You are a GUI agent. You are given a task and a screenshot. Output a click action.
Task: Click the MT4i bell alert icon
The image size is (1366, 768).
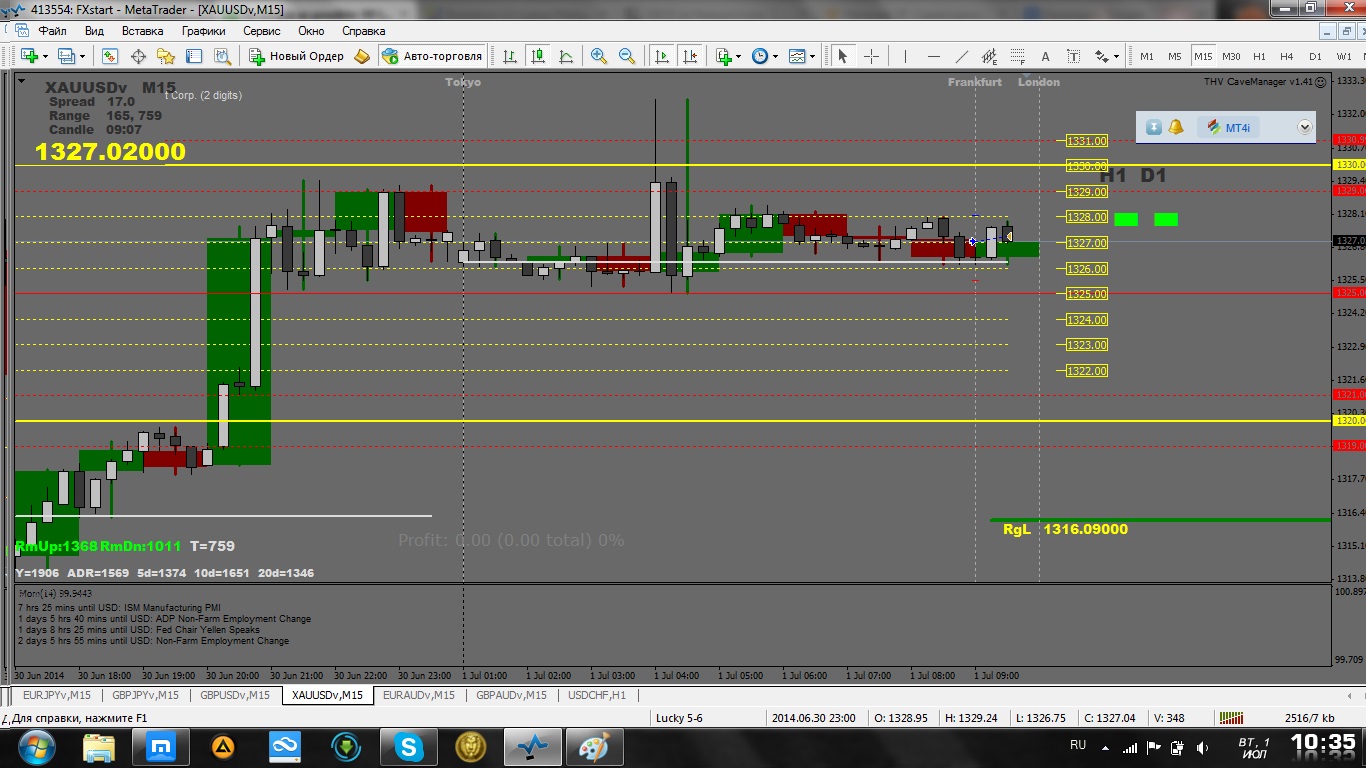click(x=1176, y=127)
